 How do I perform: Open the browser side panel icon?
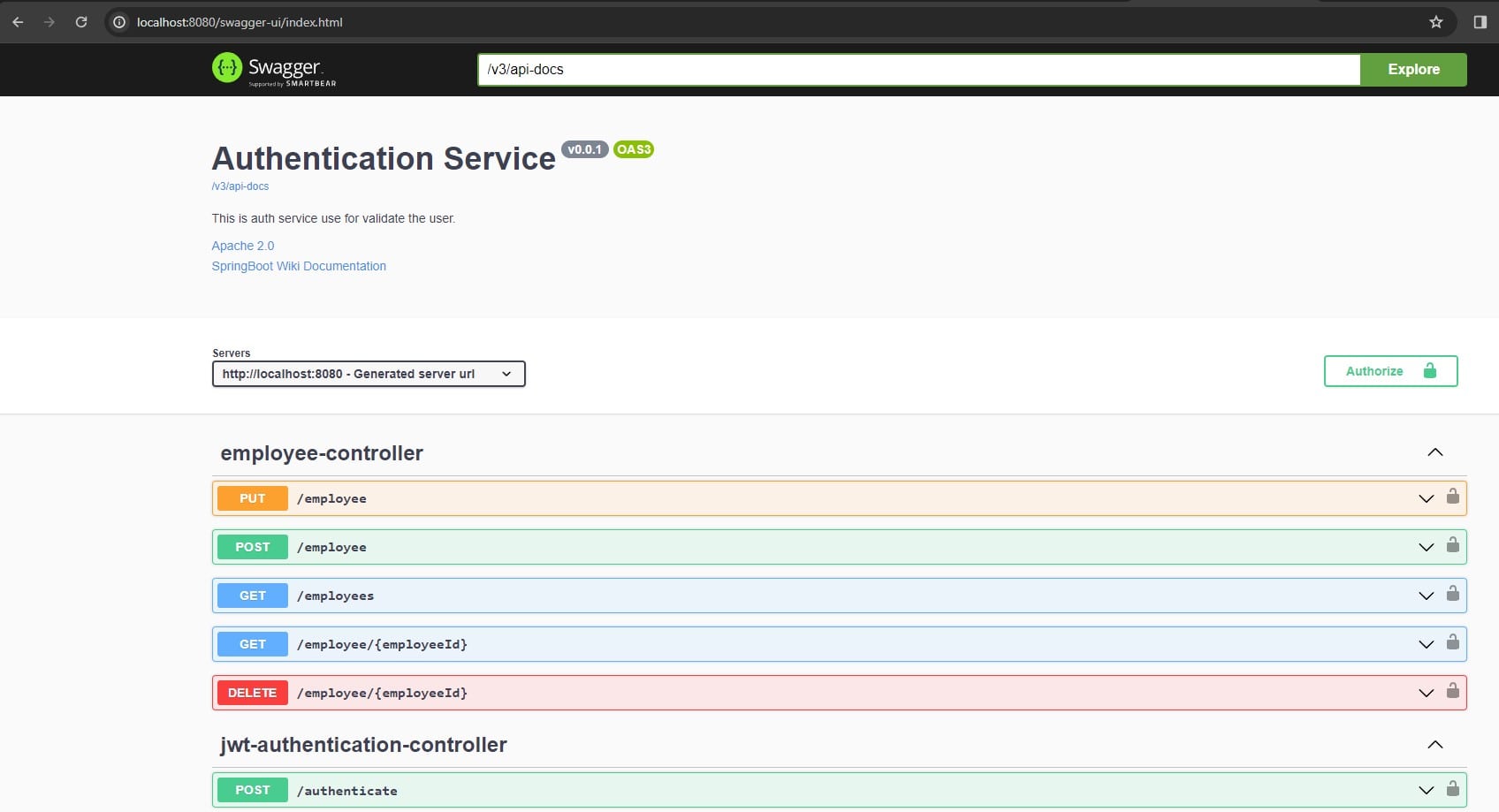1480,22
